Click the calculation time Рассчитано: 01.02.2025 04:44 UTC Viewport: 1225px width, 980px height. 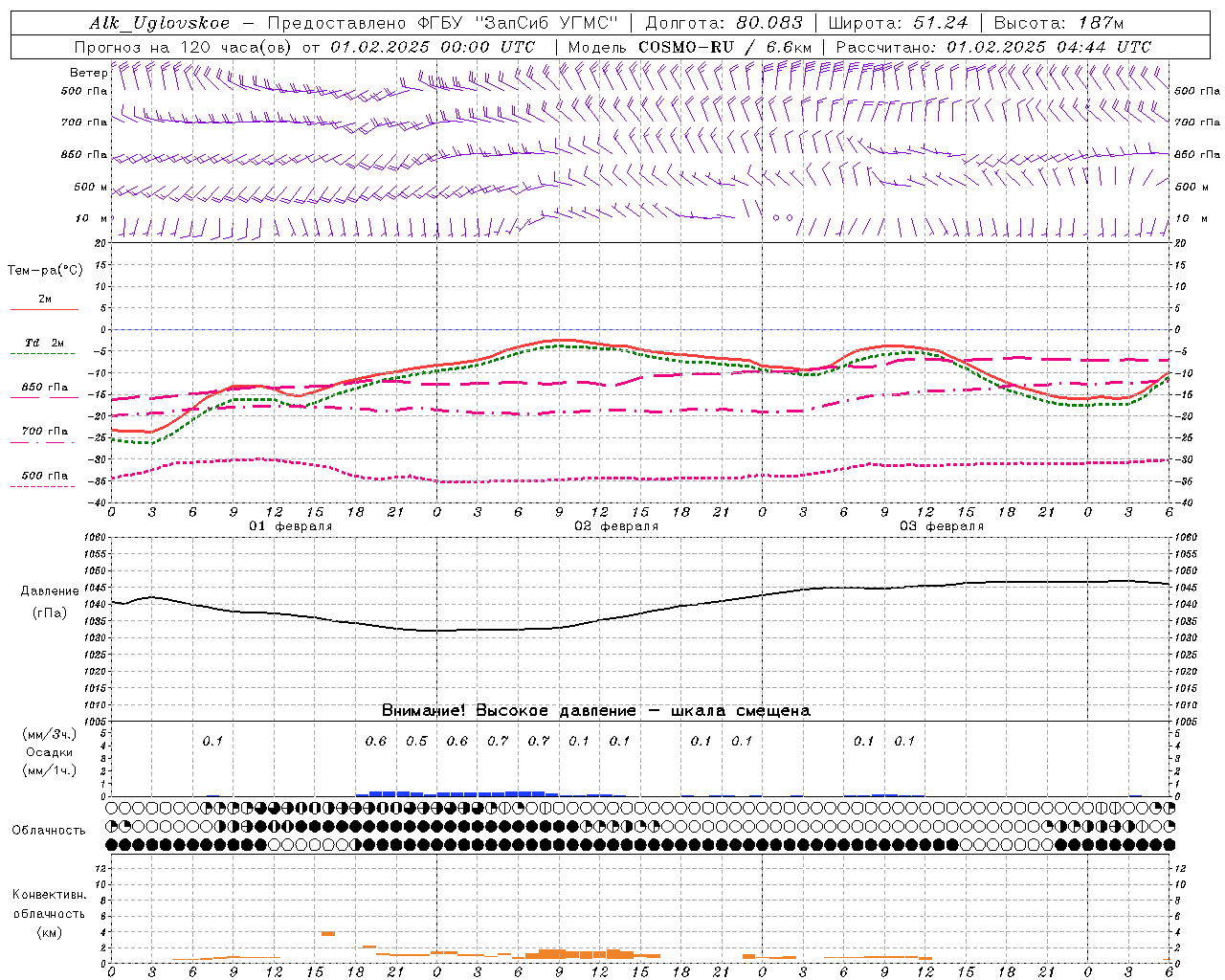[993, 47]
